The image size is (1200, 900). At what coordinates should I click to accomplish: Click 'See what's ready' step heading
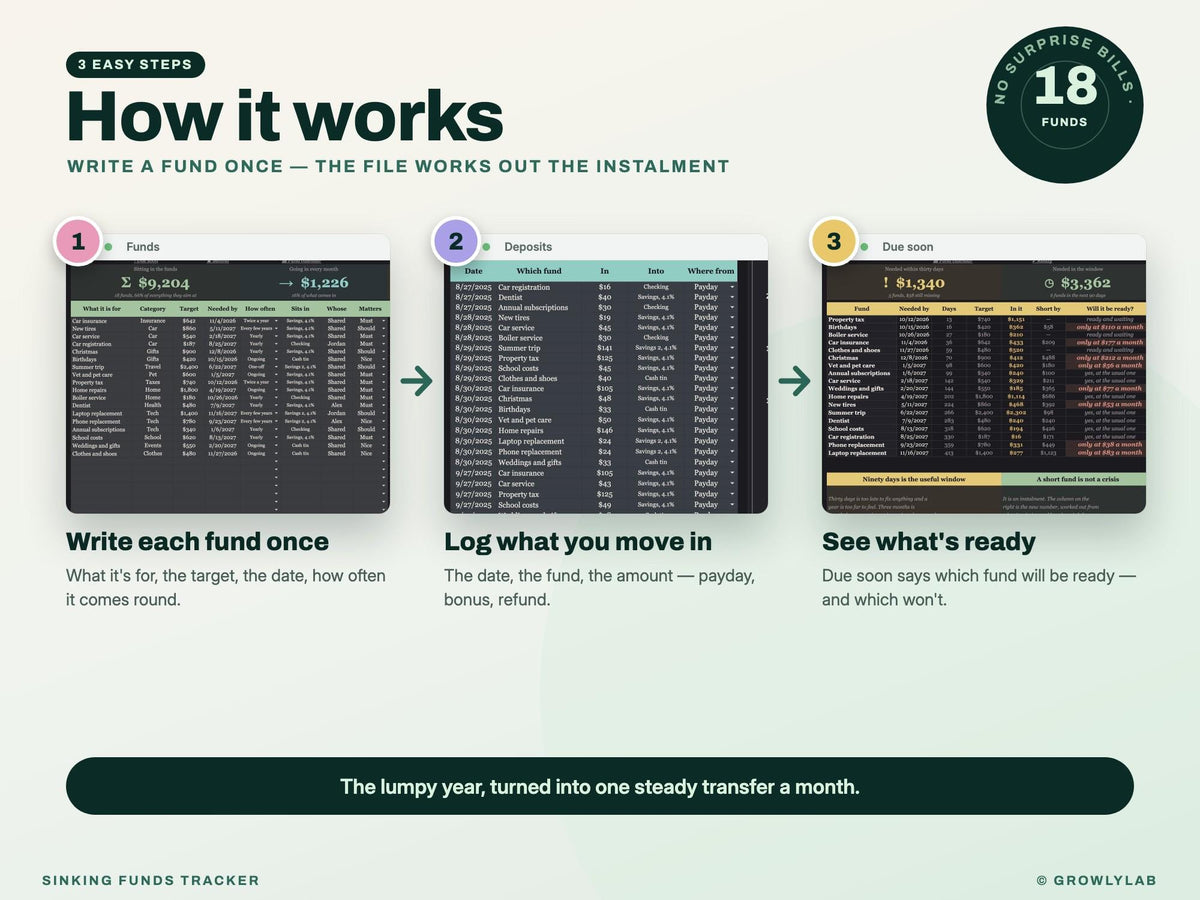929,541
